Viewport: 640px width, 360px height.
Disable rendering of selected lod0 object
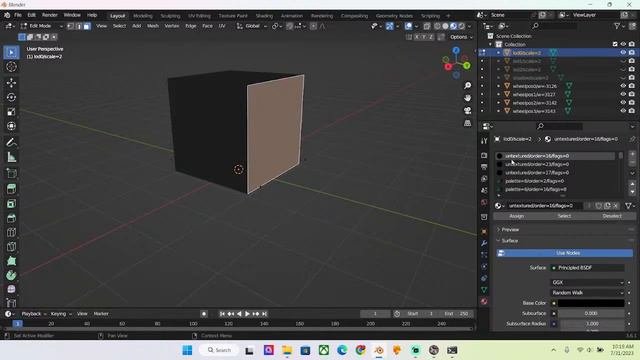632,53
